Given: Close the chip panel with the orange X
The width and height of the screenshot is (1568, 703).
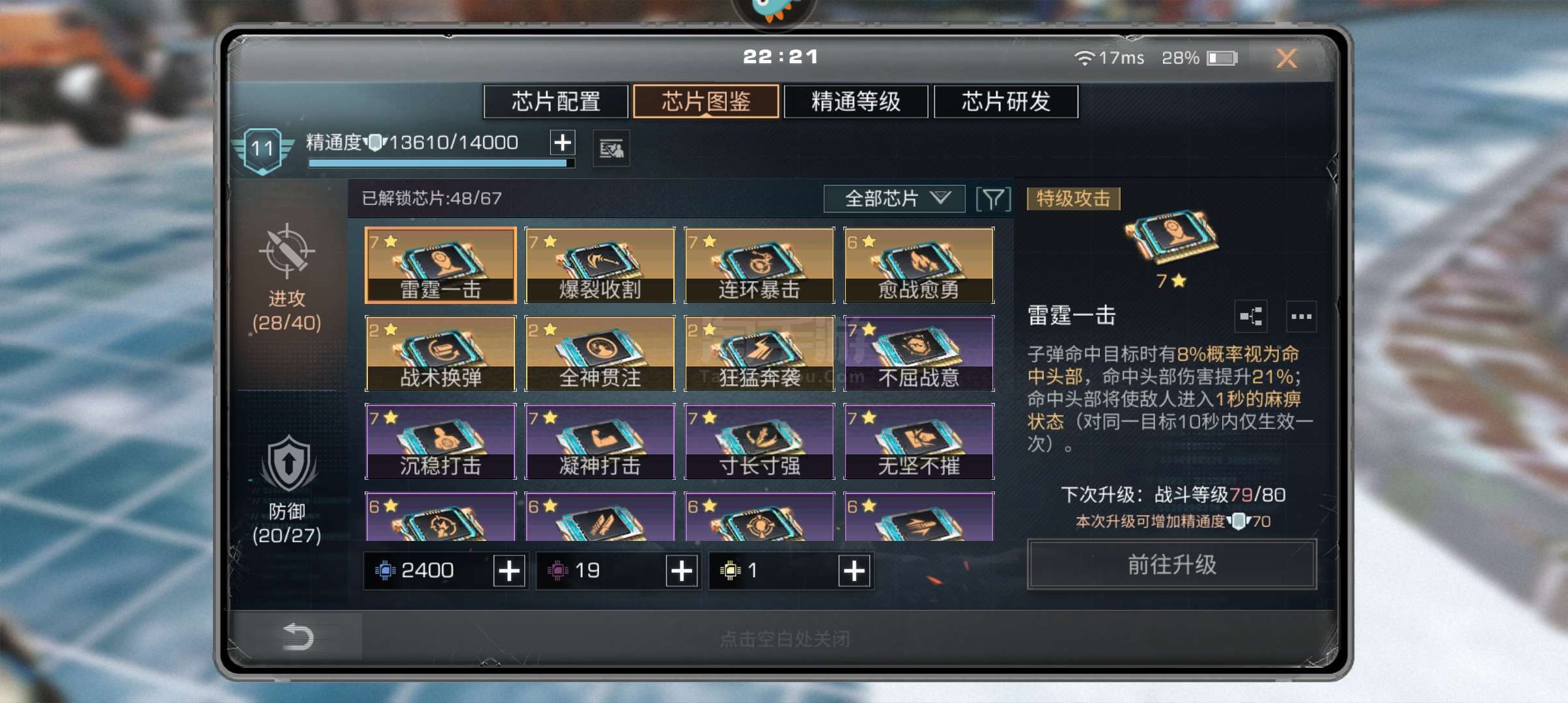Looking at the screenshot, I should pyautogui.click(x=1287, y=58).
